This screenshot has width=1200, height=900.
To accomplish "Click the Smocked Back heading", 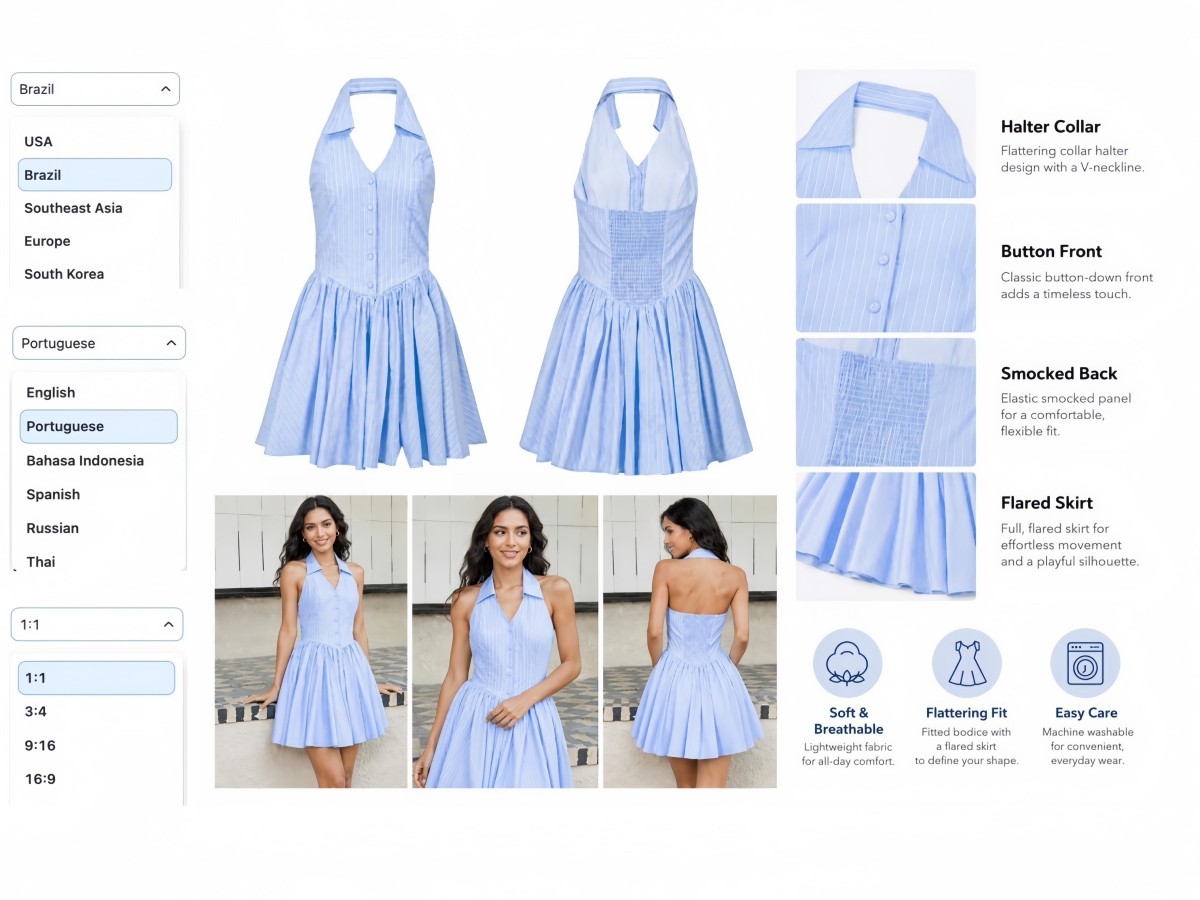I will coord(1059,373).
